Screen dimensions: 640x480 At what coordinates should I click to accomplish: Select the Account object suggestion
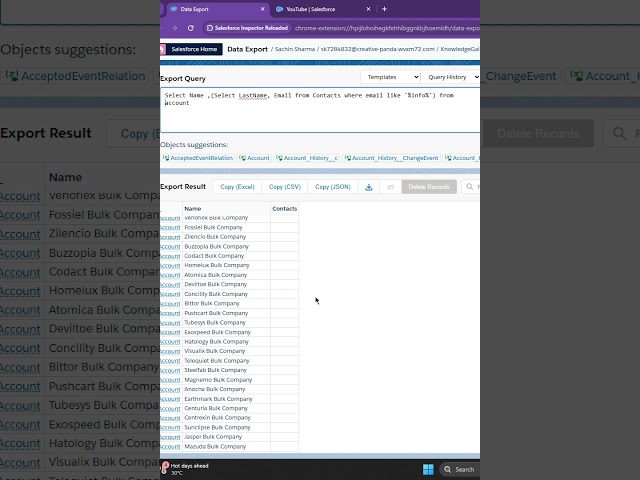[254, 158]
